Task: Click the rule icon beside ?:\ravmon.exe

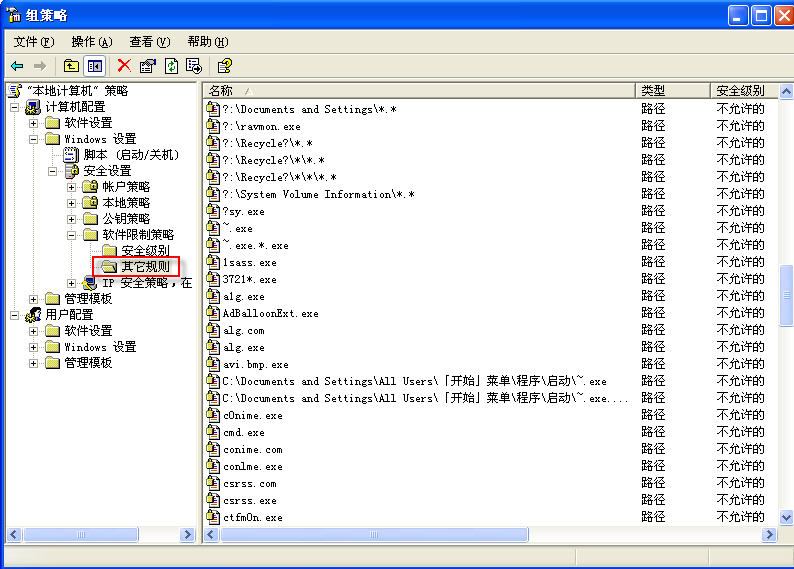Action: coord(213,126)
